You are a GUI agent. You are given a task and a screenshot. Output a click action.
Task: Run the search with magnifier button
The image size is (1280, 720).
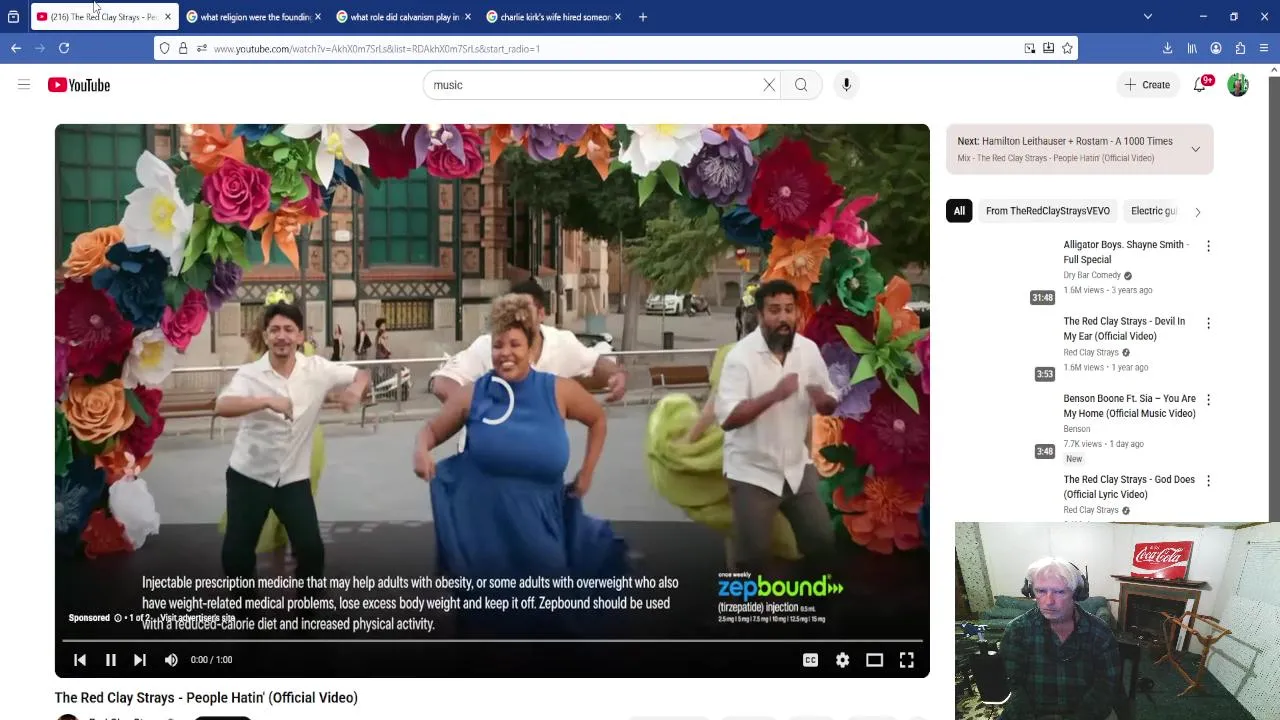tap(801, 85)
